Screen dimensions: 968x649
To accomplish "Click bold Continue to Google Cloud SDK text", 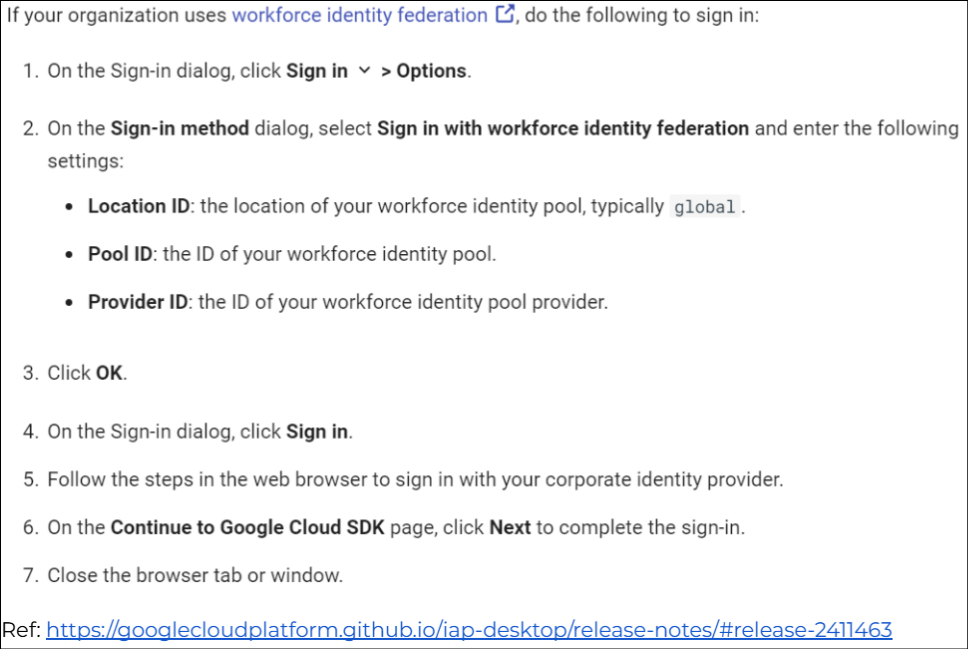I will 247,527.
